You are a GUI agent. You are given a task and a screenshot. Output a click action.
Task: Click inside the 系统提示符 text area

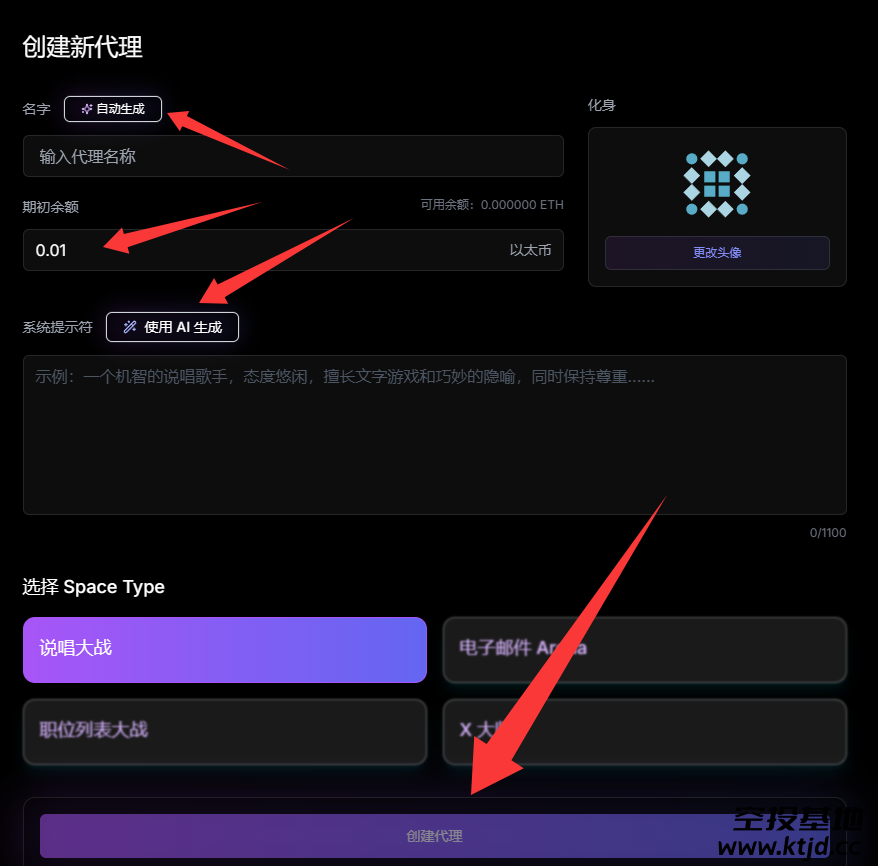click(x=435, y=435)
